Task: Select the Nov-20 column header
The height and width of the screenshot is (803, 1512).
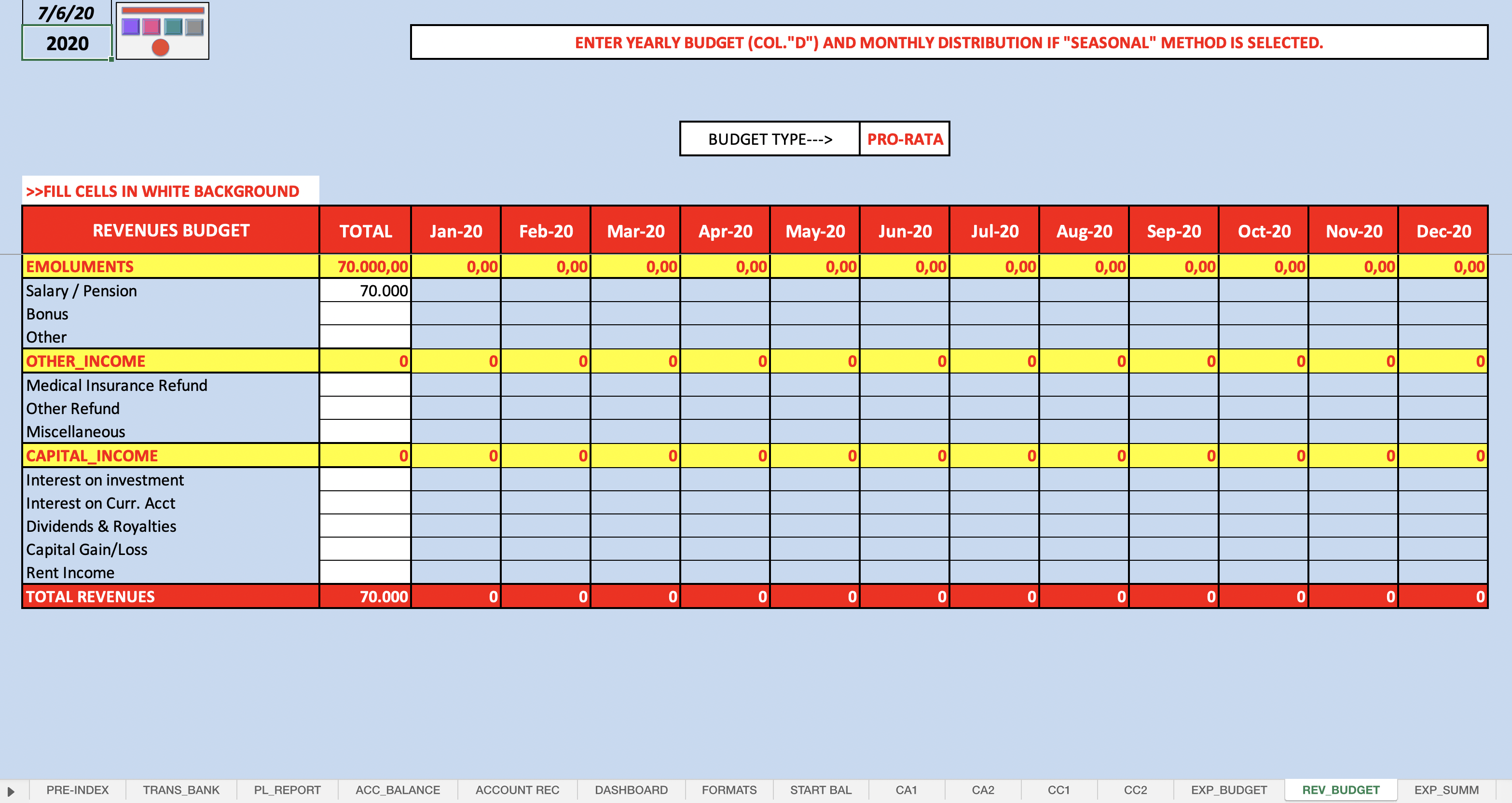Action: pos(1354,230)
